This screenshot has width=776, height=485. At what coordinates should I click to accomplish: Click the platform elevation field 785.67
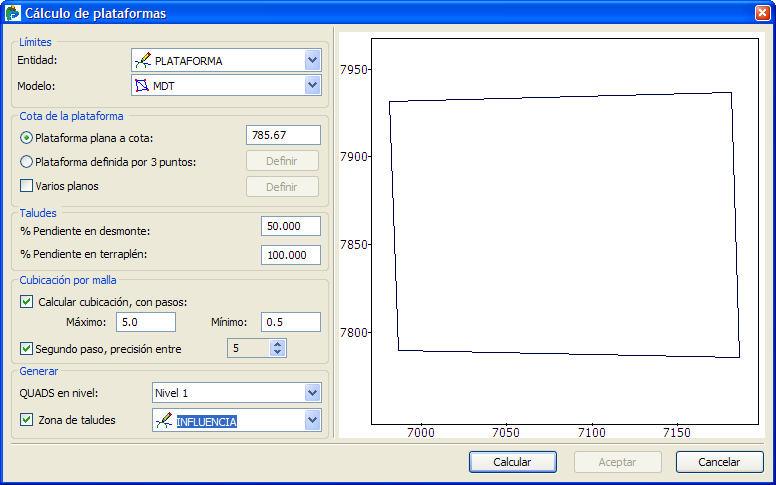[283, 135]
